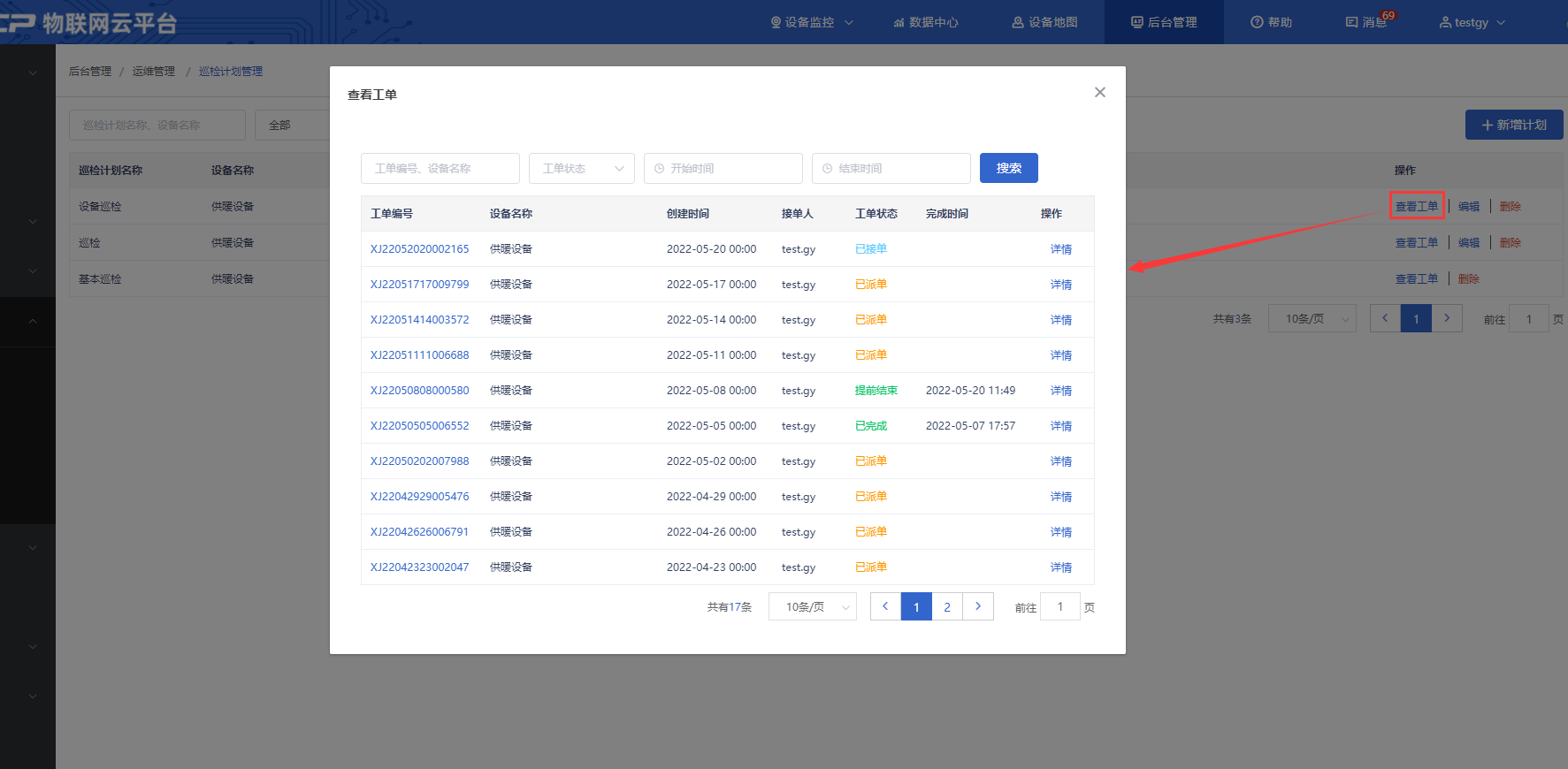Viewport: 1568px width, 769px height.
Task: Click the dialog's 前往 page number field
Action: pos(1059,606)
